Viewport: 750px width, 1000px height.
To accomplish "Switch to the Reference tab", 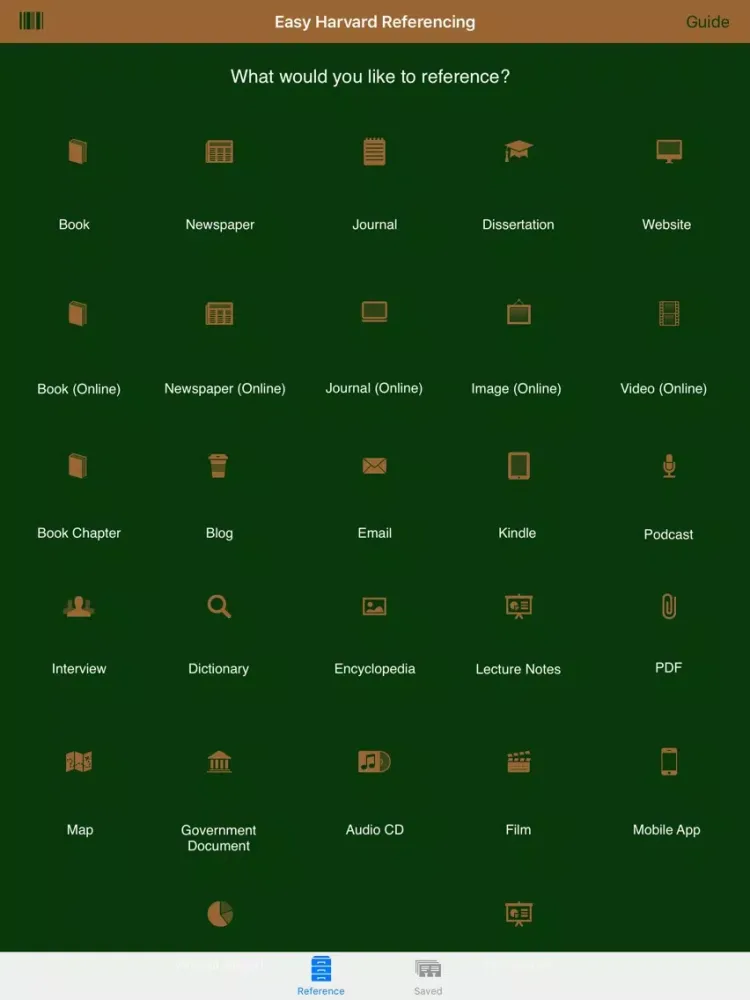I will [321, 976].
